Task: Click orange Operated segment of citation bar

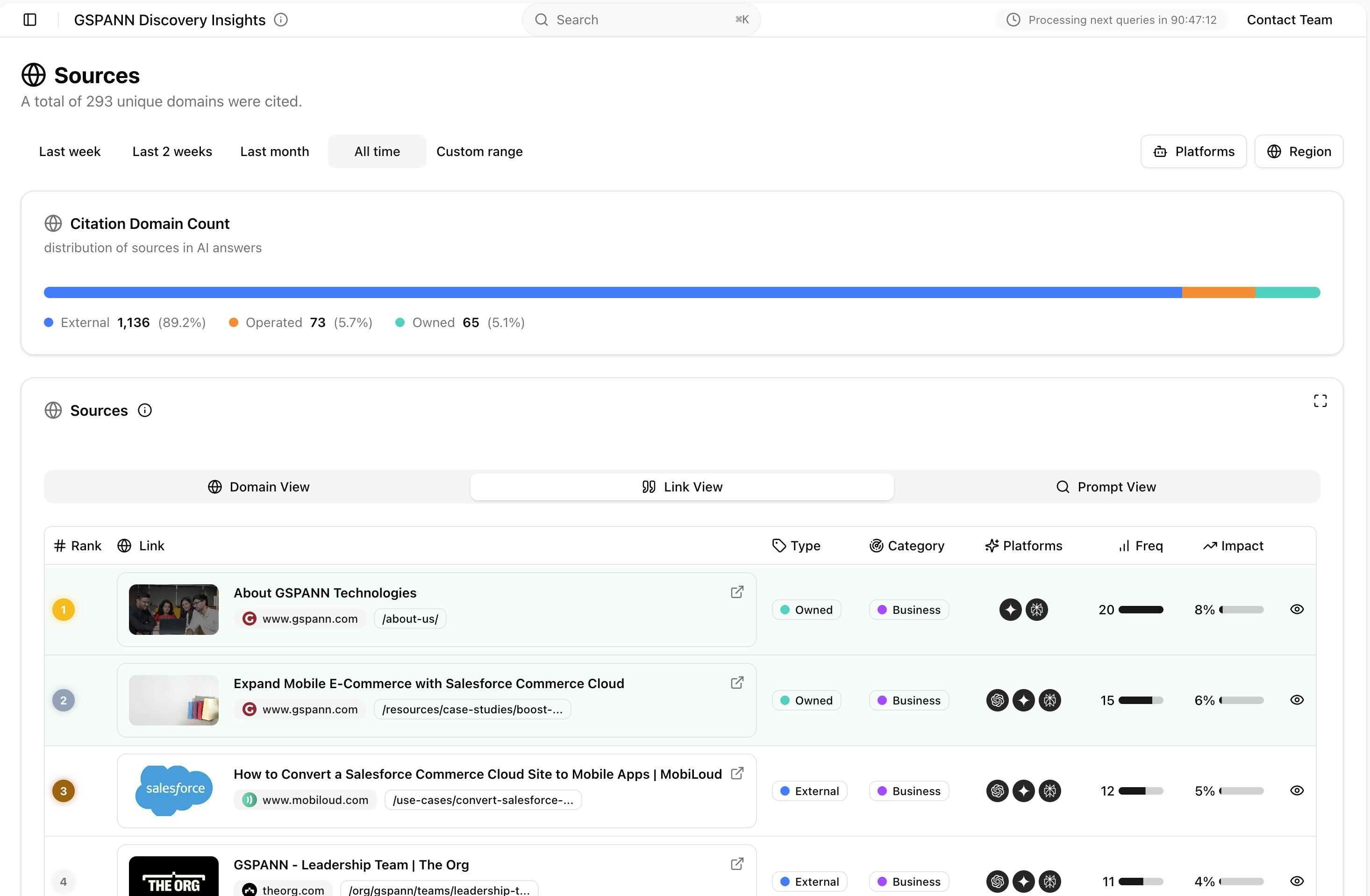Action: pyautogui.click(x=1219, y=292)
